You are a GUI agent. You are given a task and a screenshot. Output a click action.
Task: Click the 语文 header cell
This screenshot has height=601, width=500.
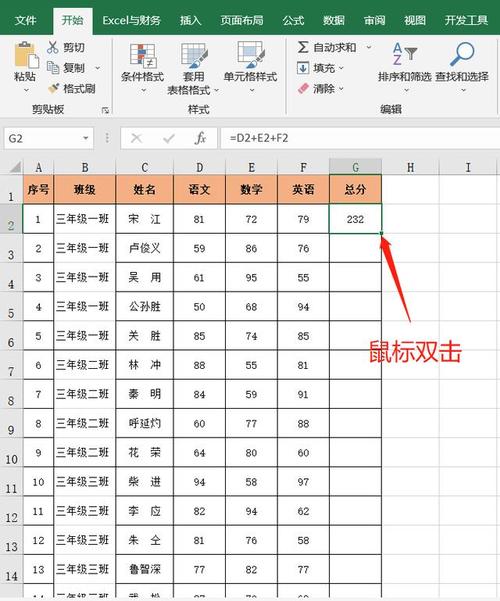pyautogui.click(x=199, y=189)
